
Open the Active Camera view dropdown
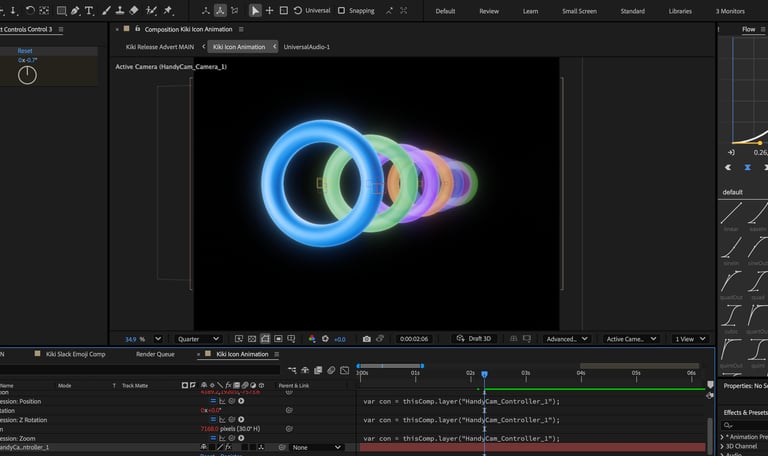pos(630,339)
